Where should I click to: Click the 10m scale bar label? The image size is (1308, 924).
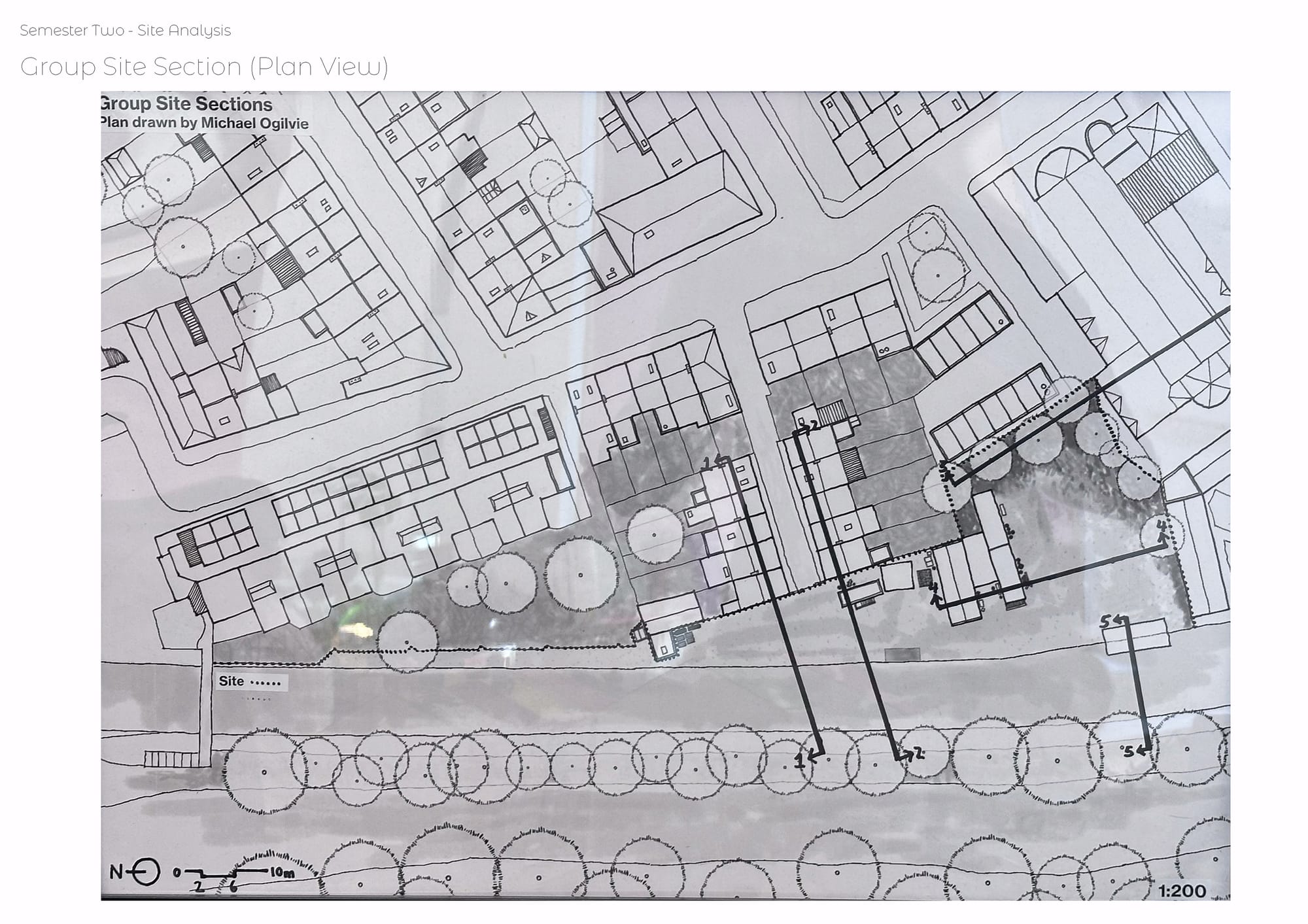tap(281, 872)
